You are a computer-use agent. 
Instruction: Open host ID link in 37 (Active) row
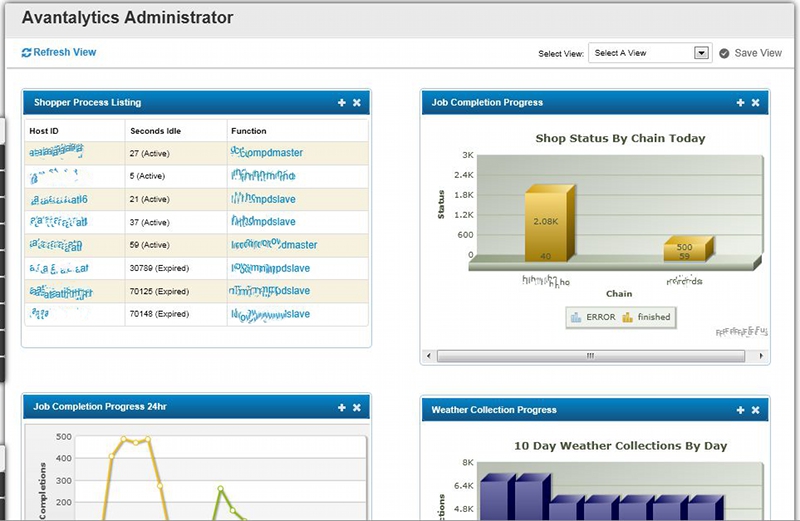tap(58, 221)
